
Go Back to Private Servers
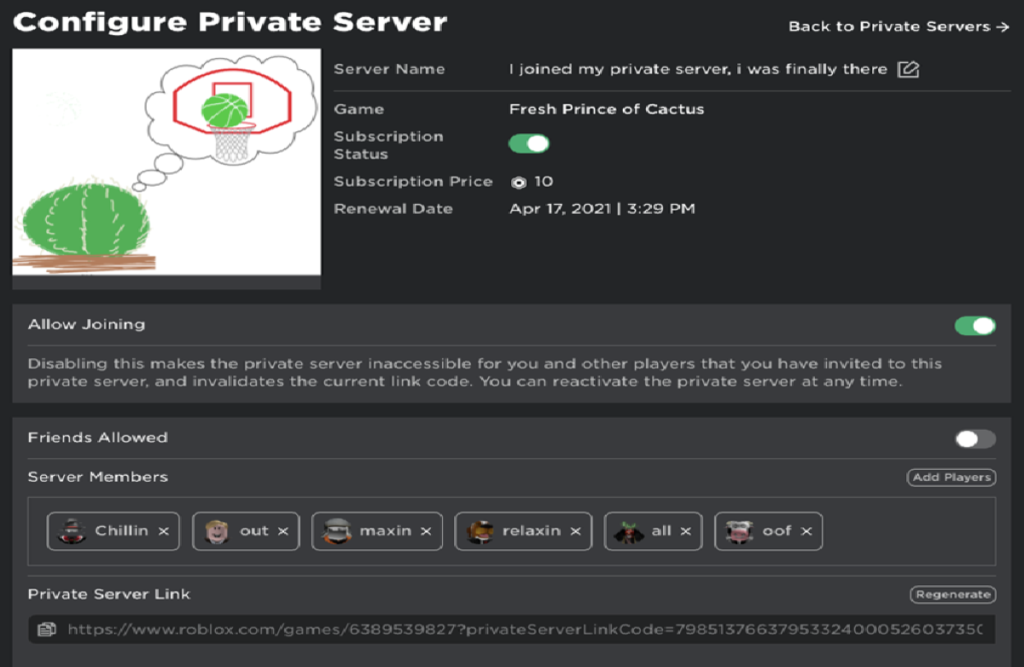coord(899,27)
